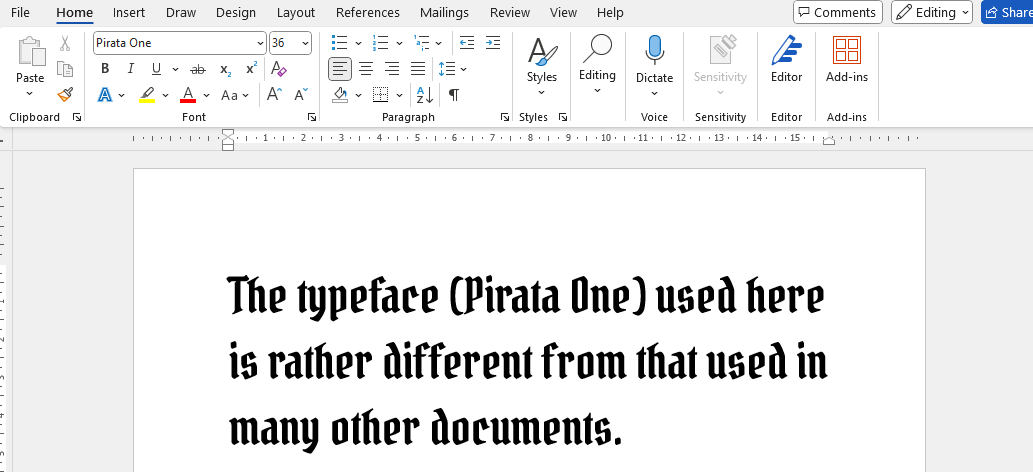
Task: Open the font size dropdown
Action: tap(305, 43)
